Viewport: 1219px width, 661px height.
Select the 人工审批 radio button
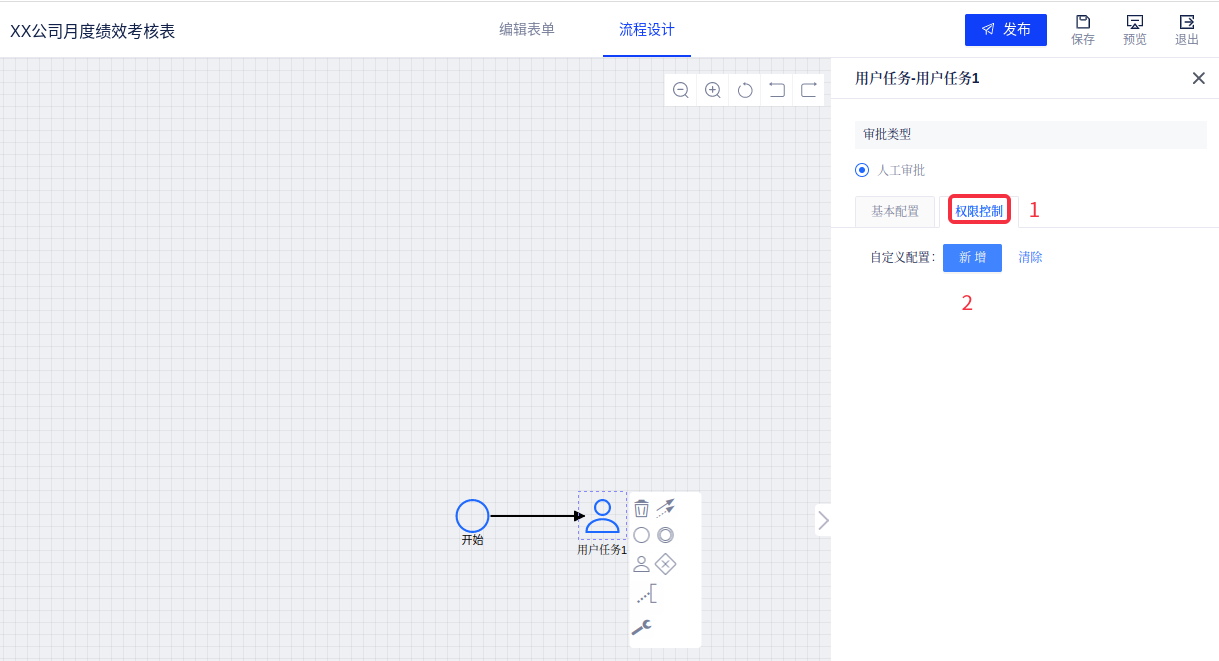[862, 170]
